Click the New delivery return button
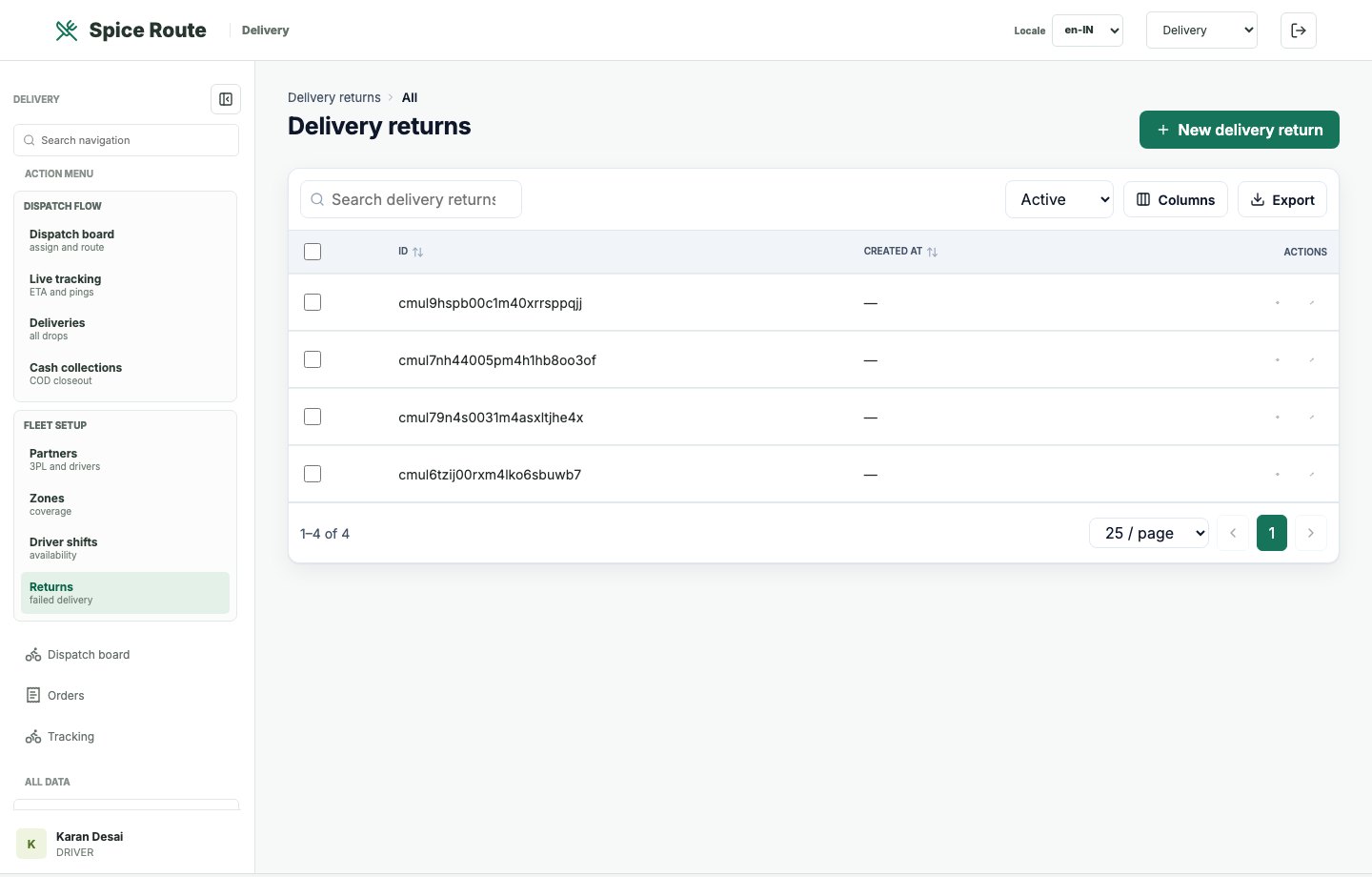The width and height of the screenshot is (1372, 877). coord(1240,130)
